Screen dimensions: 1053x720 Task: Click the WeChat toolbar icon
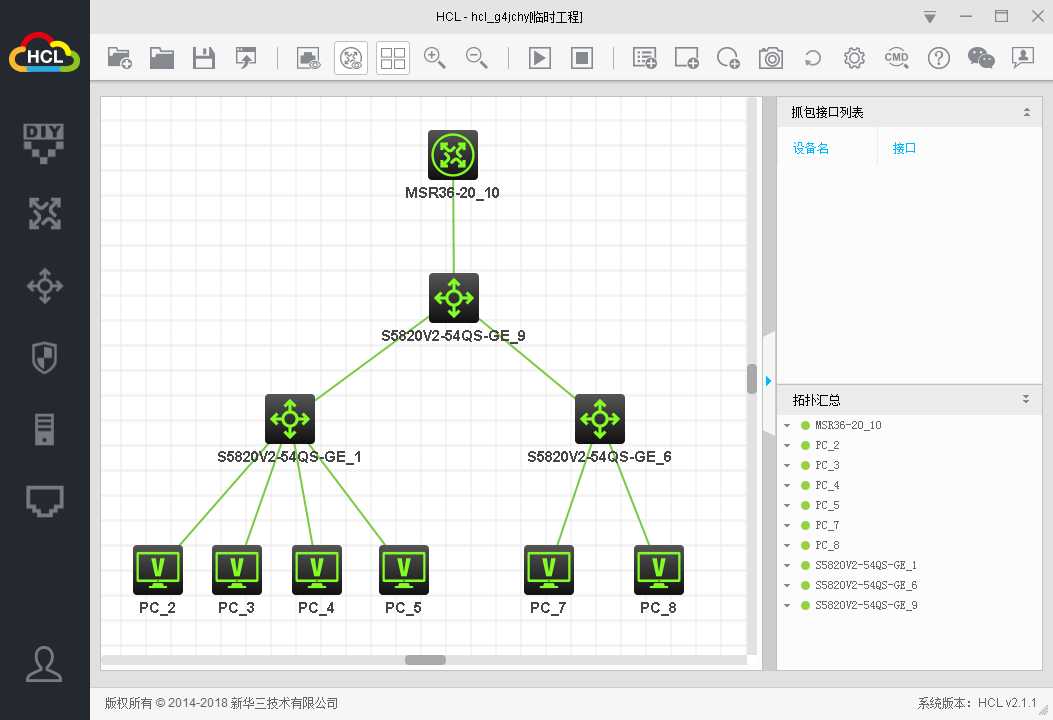pos(980,58)
